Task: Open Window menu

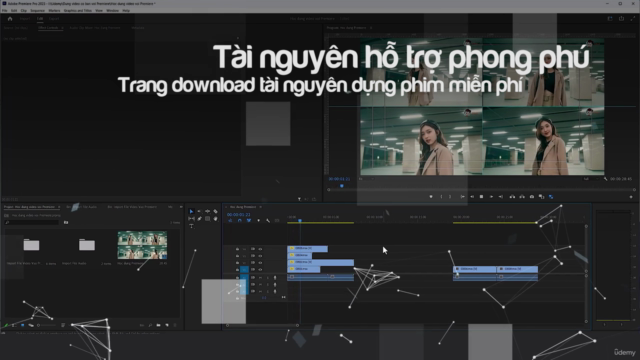Action: [112, 11]
